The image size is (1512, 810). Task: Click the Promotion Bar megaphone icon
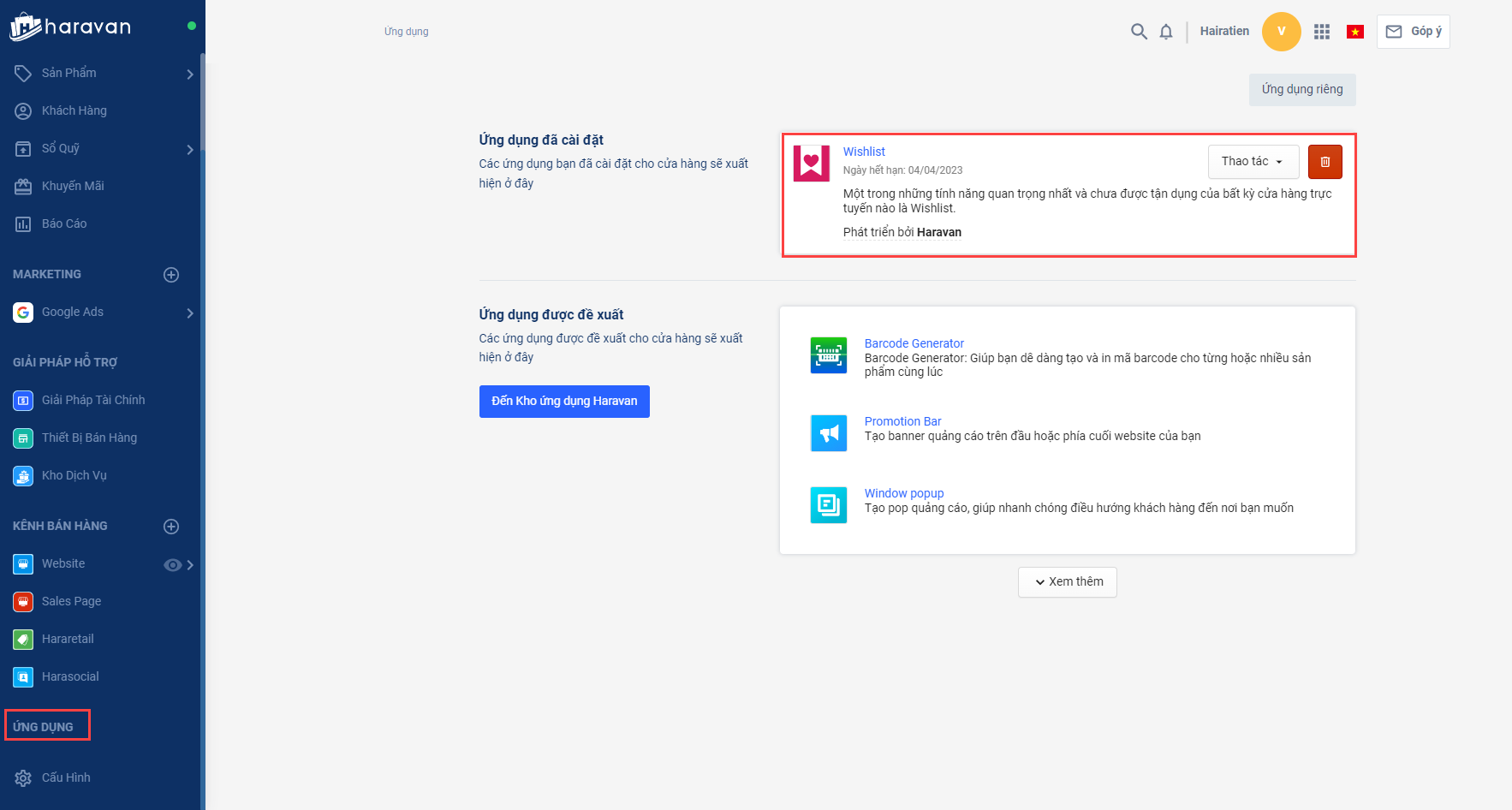[828, 433]
